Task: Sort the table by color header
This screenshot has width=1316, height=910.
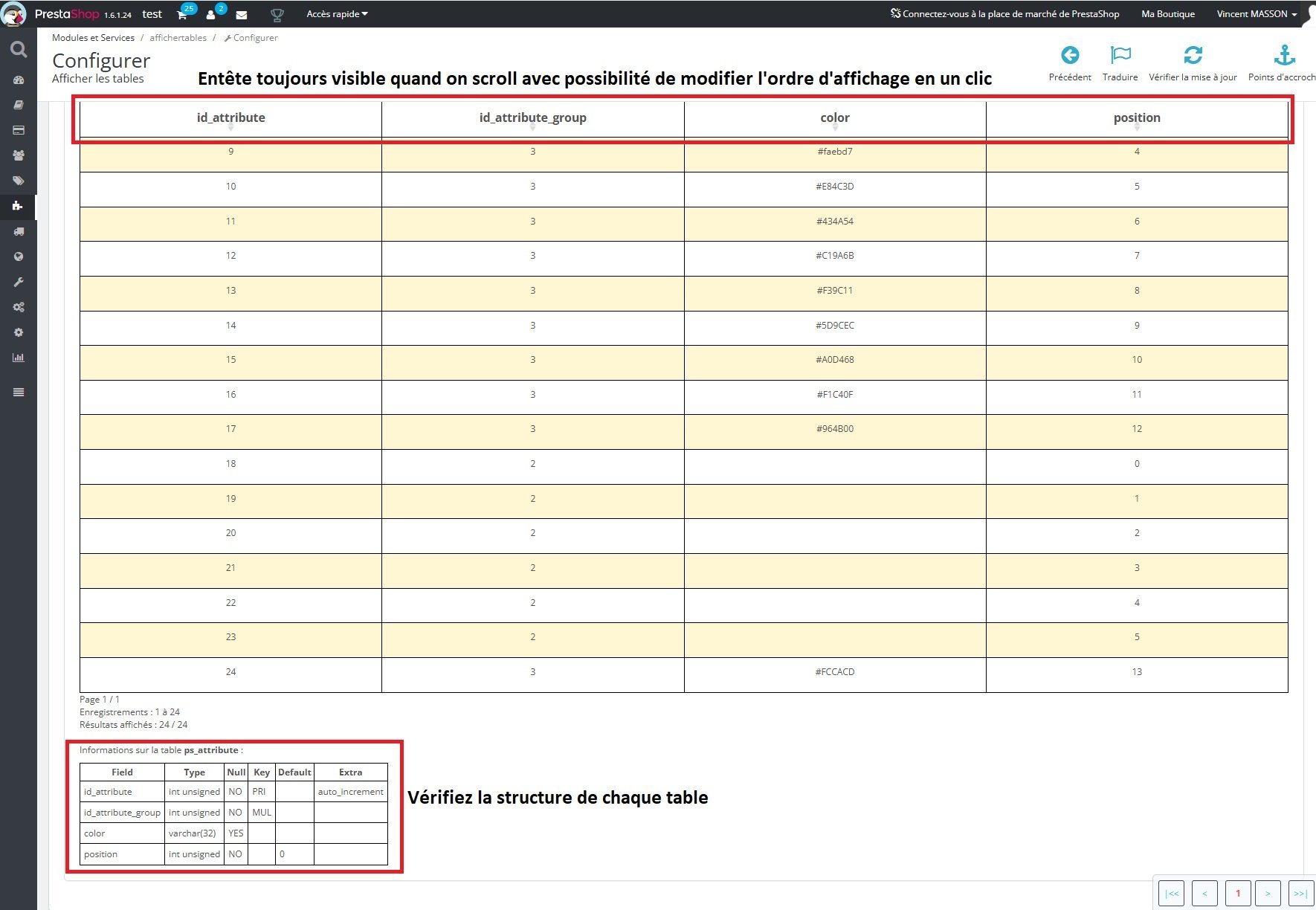Action: coord(835,118)
